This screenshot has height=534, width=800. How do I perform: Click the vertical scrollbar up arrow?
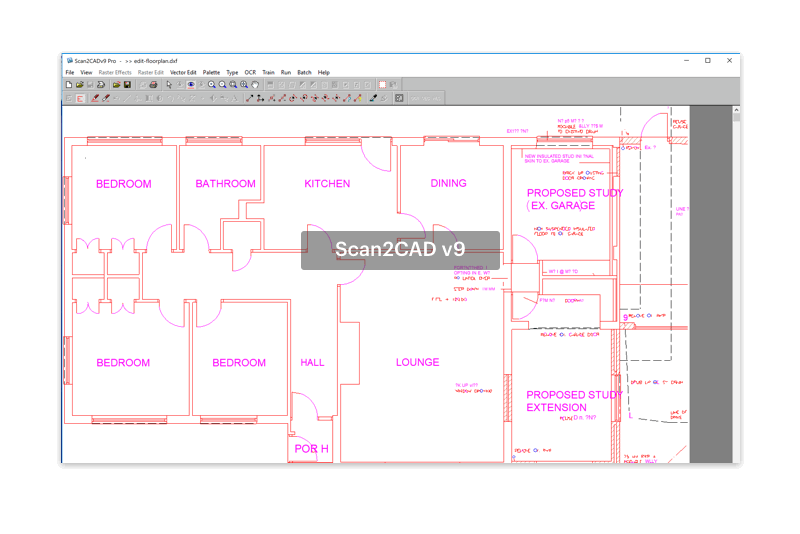(736, 110)
